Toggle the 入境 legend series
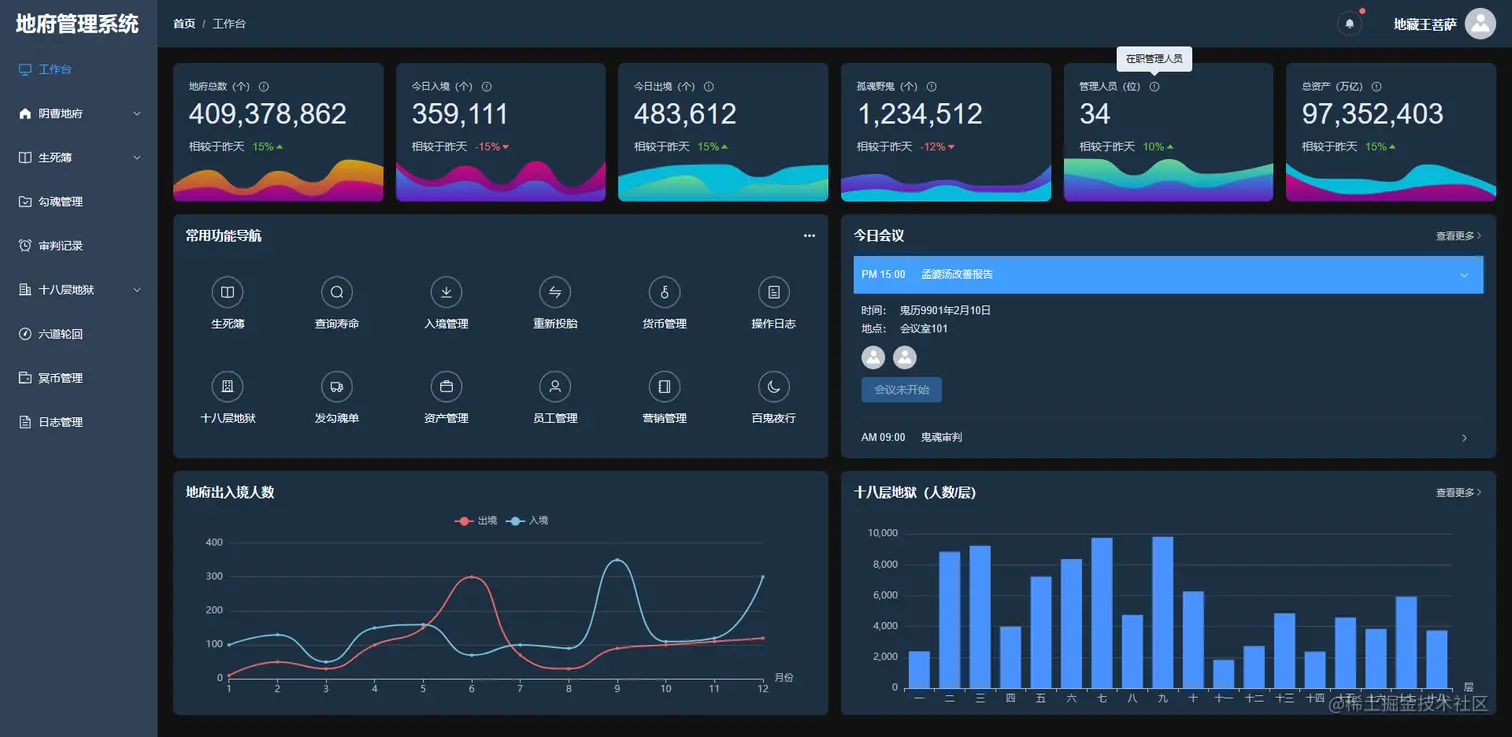Screen dimensions: 1512x737 coord(527,521)
